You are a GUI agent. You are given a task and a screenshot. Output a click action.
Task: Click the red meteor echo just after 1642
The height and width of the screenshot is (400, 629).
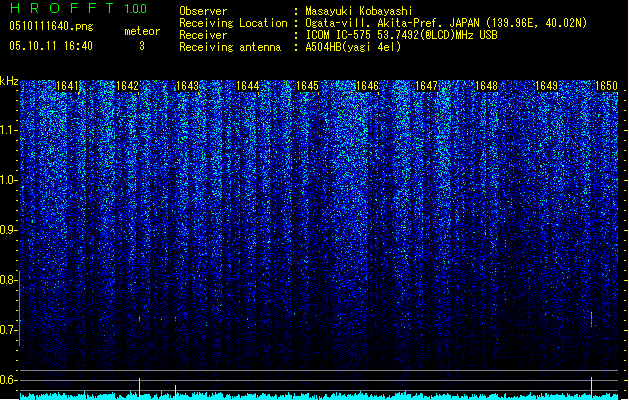140,319
